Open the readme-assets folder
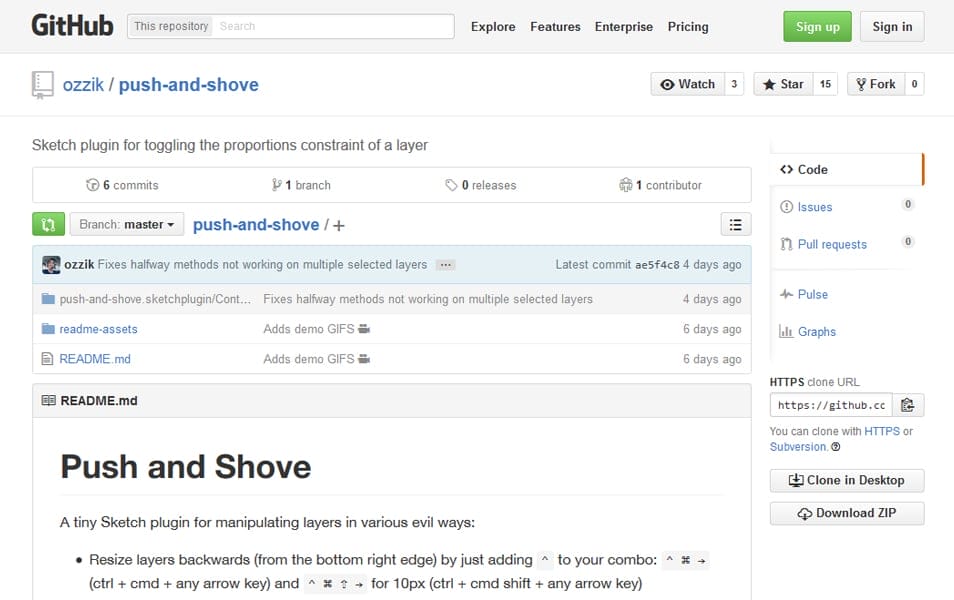Viewport: 954px width, 600px height. (98, 329)
